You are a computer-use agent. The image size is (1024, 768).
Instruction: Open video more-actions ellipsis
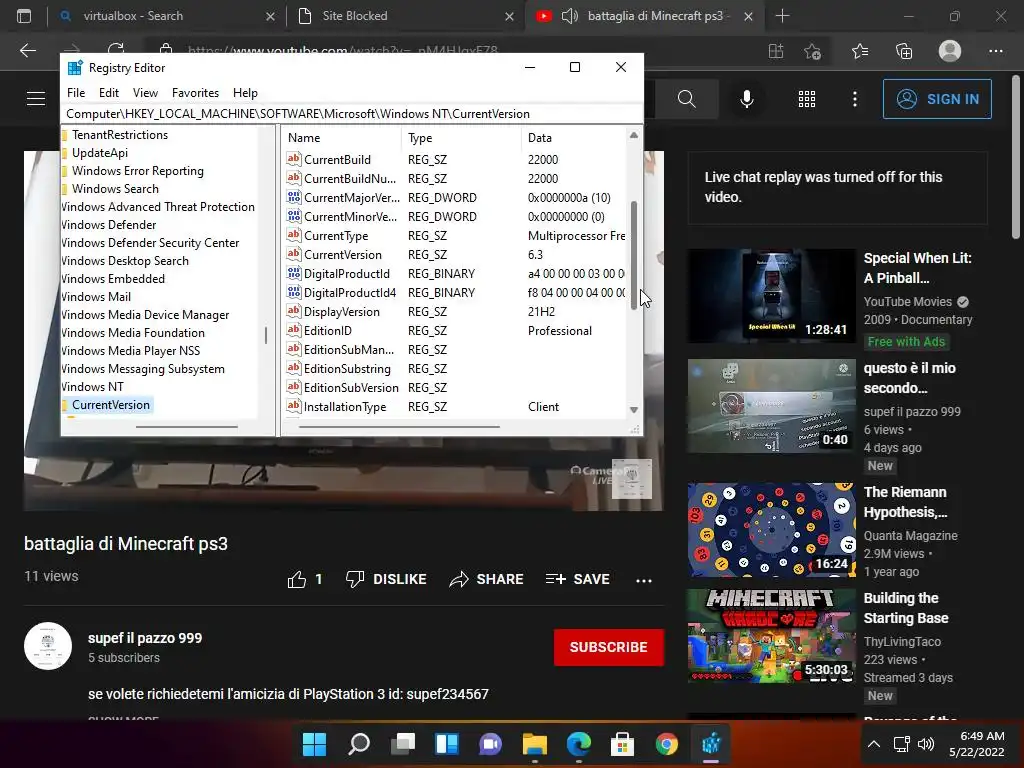click(x=644, y=581)
